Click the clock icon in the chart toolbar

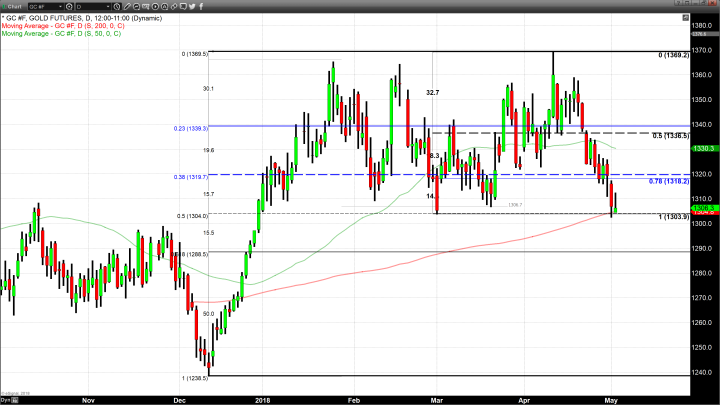coord(117,7)
